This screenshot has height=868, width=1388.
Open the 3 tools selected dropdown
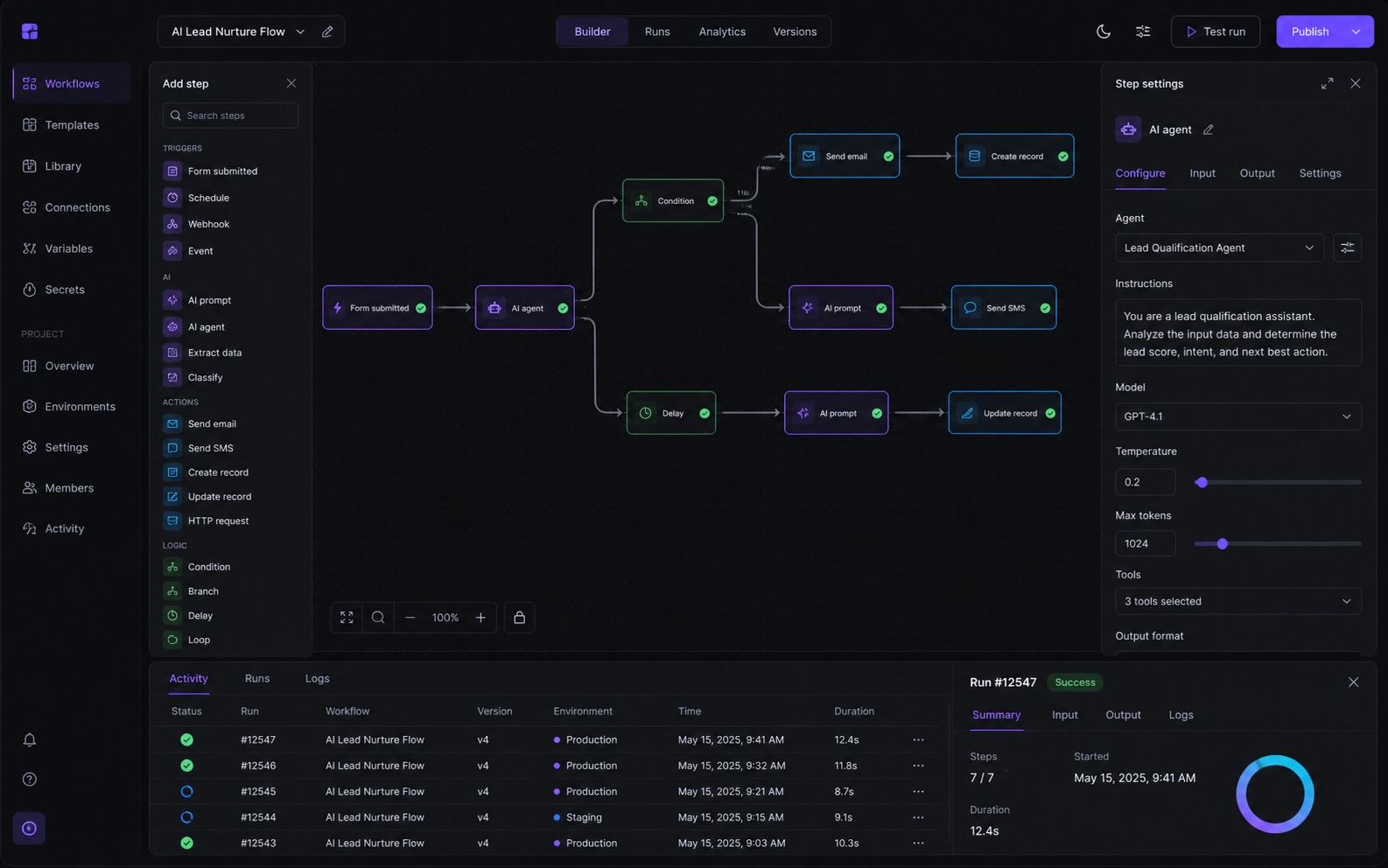point(1238,601)
